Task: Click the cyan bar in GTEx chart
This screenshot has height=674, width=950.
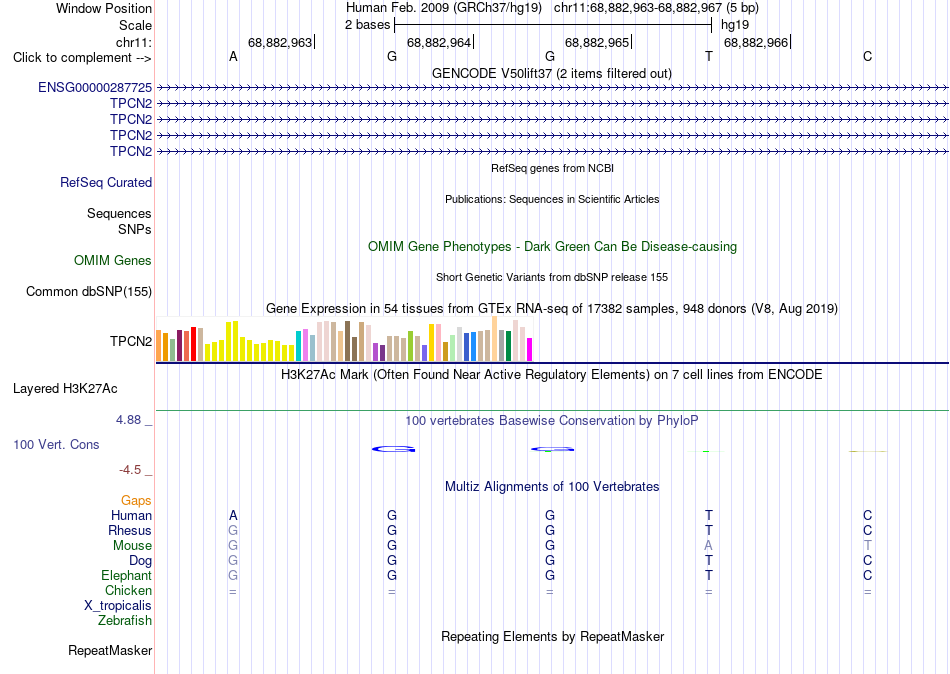Action: (298, 346)
